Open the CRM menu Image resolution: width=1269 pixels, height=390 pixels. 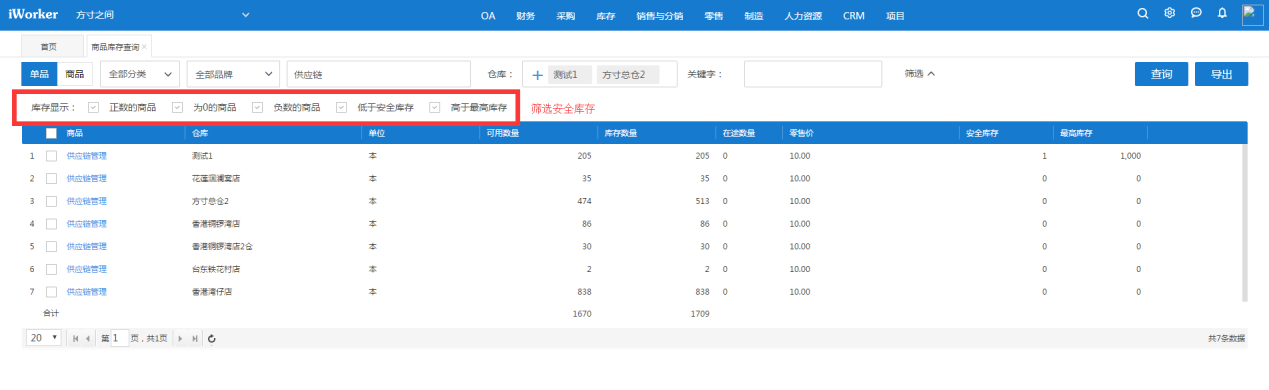[854, 16]
